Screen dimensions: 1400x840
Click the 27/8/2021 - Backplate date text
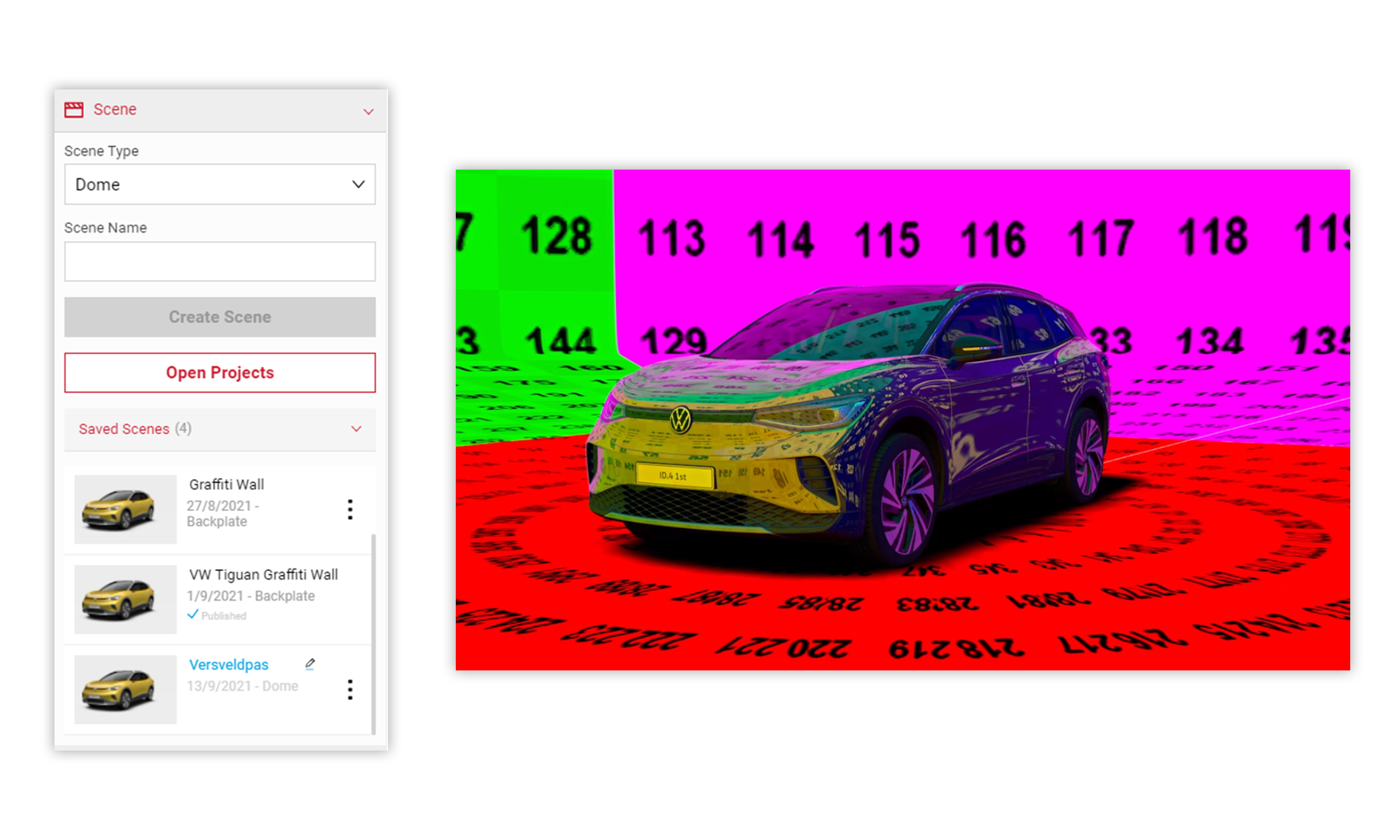pyautogui.click(x=223, y=513)
